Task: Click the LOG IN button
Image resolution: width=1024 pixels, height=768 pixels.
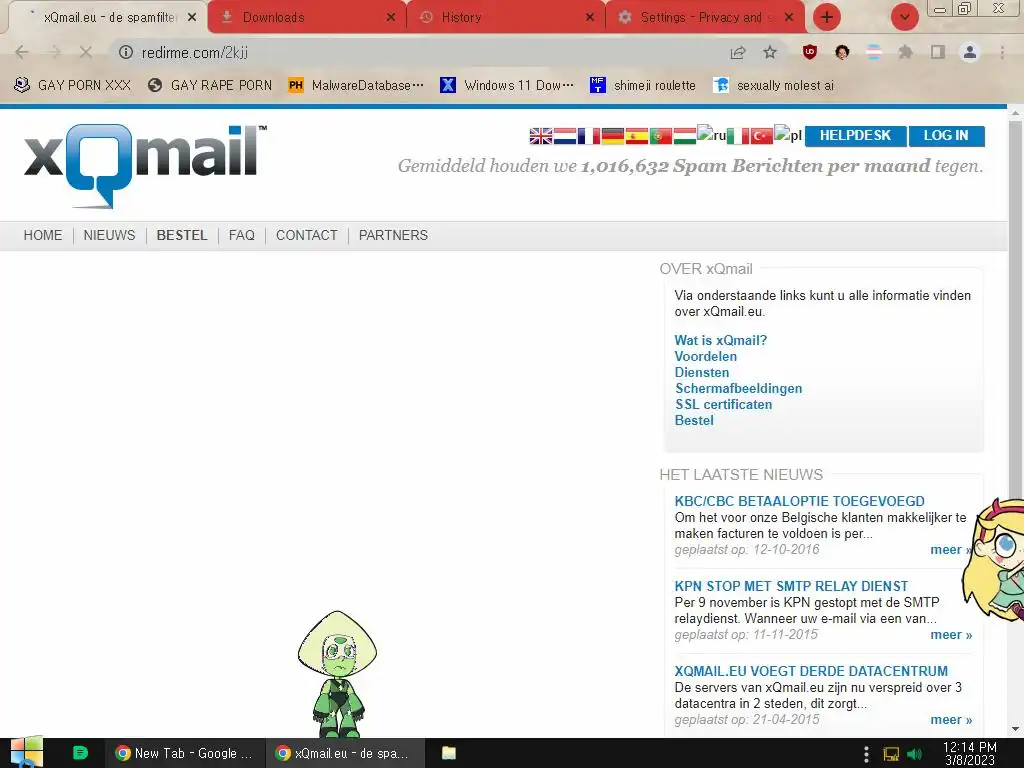Action: pos(946,136)
